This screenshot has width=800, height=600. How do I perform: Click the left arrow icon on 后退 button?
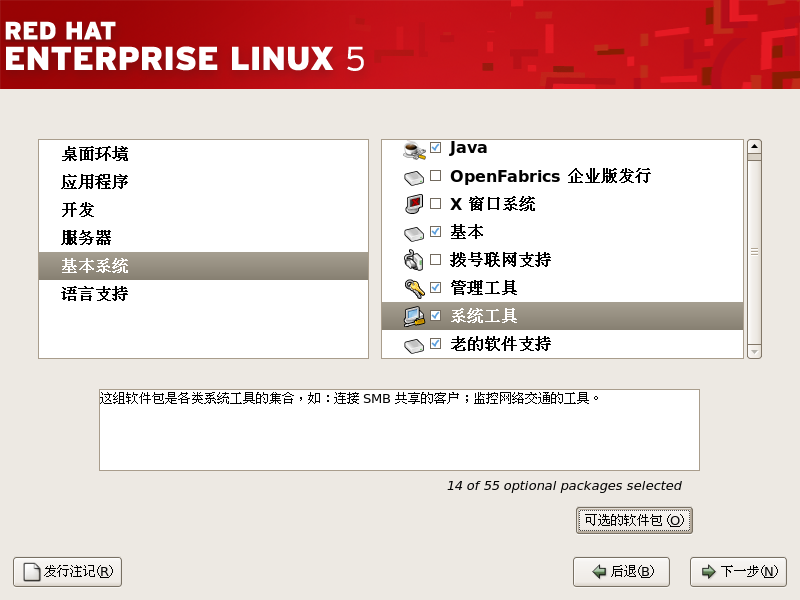click(x=599, y=572)
